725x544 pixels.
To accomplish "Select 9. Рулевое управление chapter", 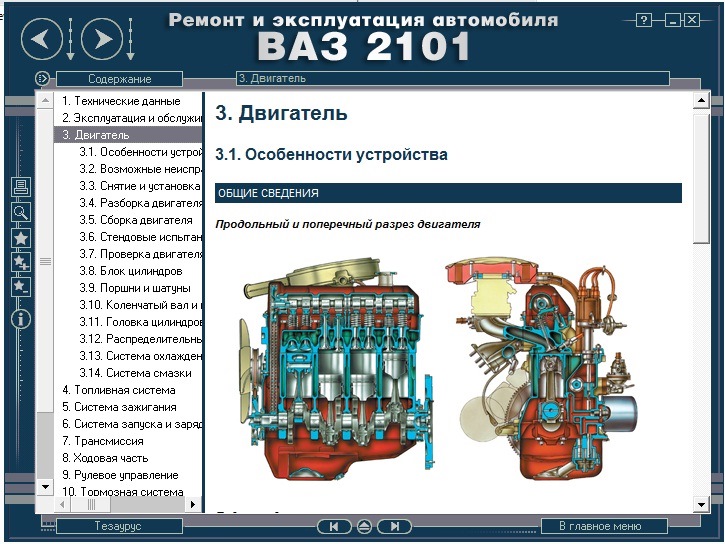I will tap(120, 475).
